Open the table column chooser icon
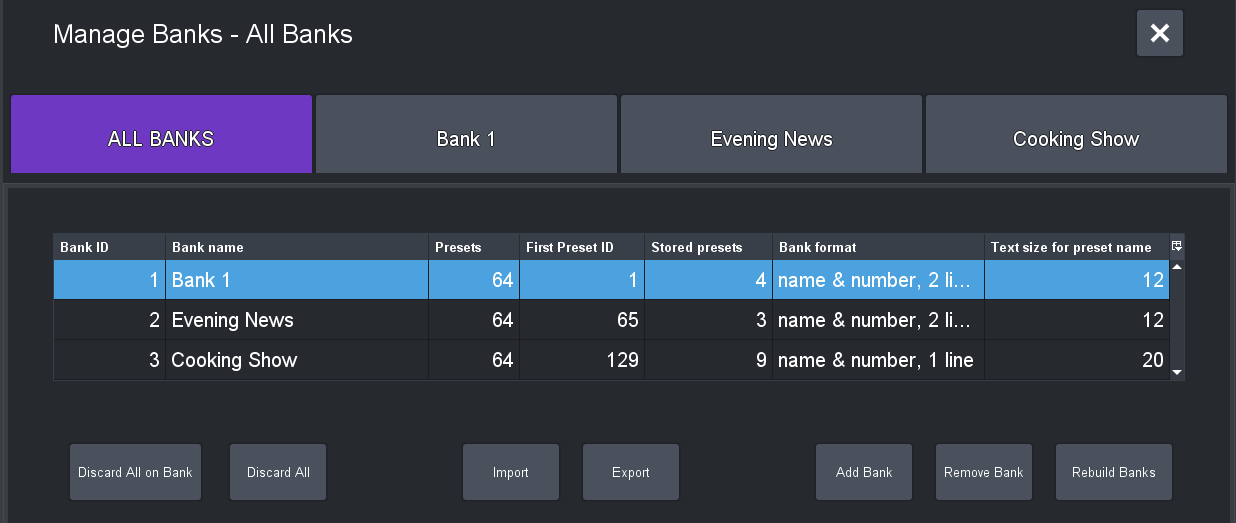Viewport: 1236px width, 523px height. [x=1177, y=246]
